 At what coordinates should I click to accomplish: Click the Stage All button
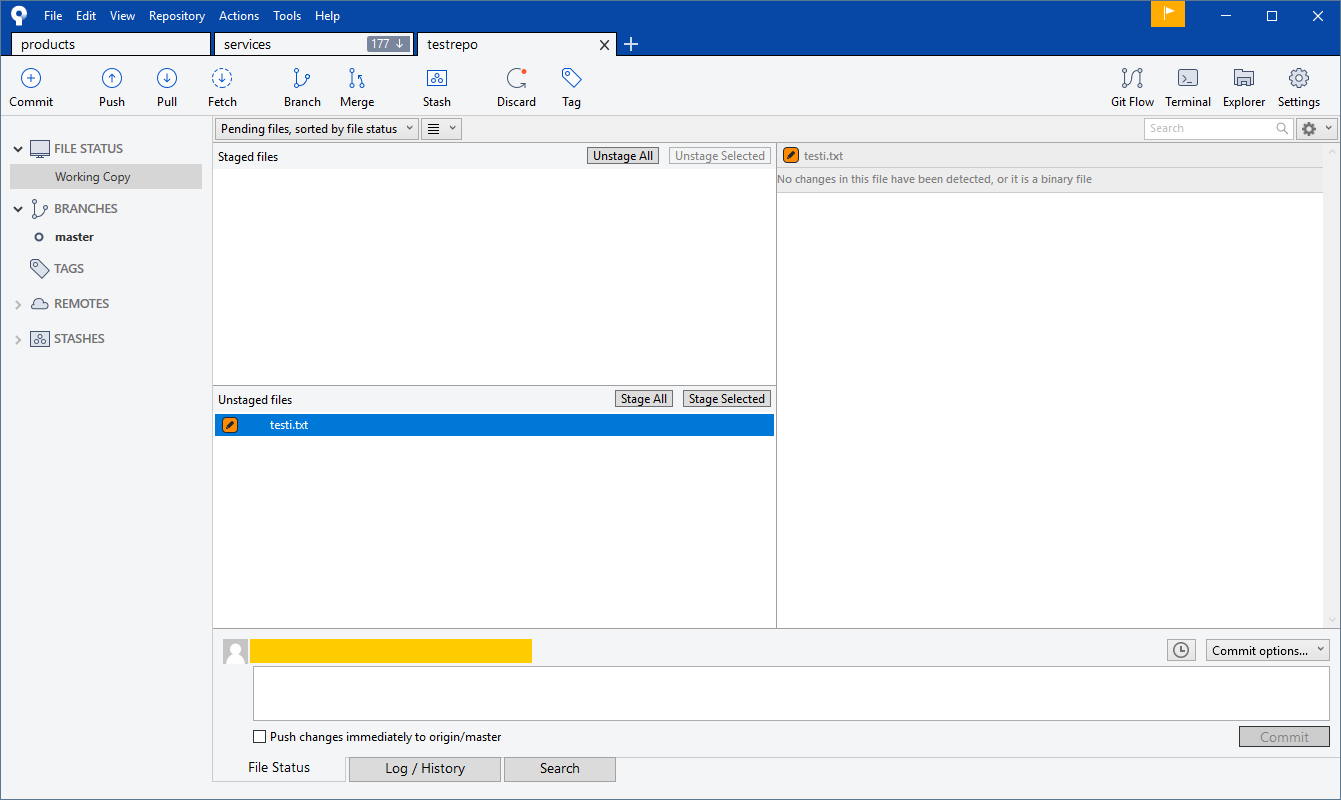(x=644, y=399)
